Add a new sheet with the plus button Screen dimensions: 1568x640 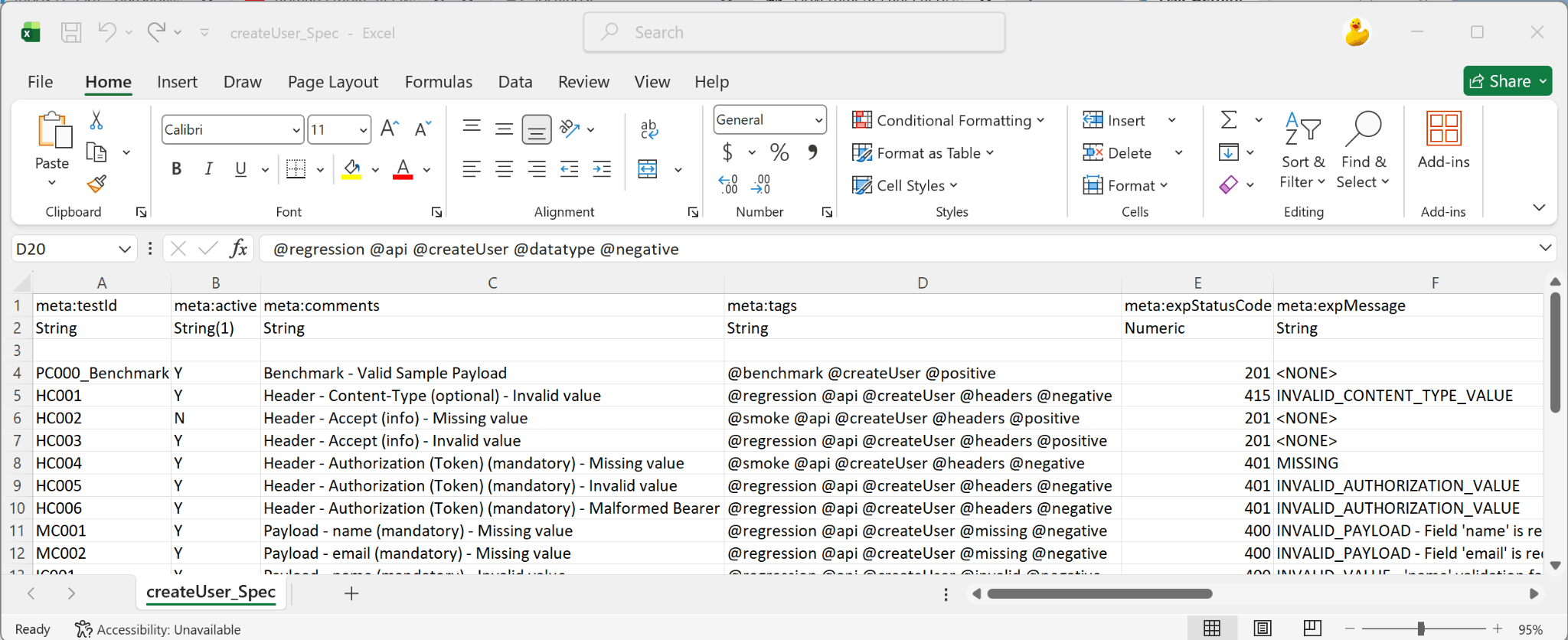point(351,593)
